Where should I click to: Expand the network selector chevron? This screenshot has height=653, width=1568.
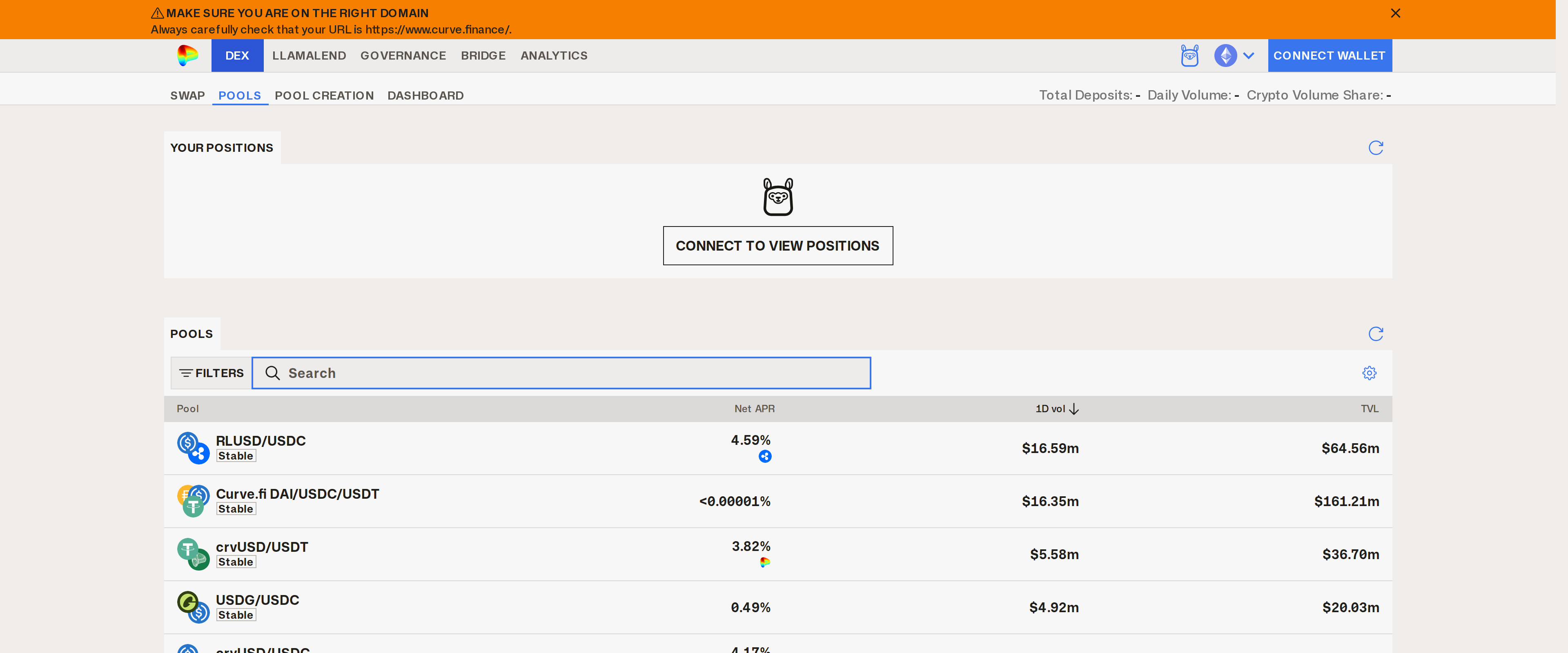pos(1248,56)
